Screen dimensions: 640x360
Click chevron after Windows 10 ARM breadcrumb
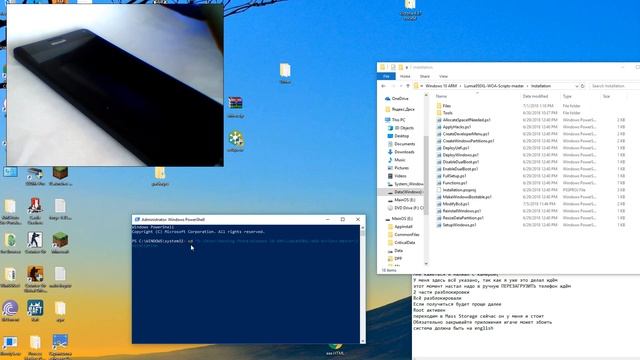[x=460, y=86]
